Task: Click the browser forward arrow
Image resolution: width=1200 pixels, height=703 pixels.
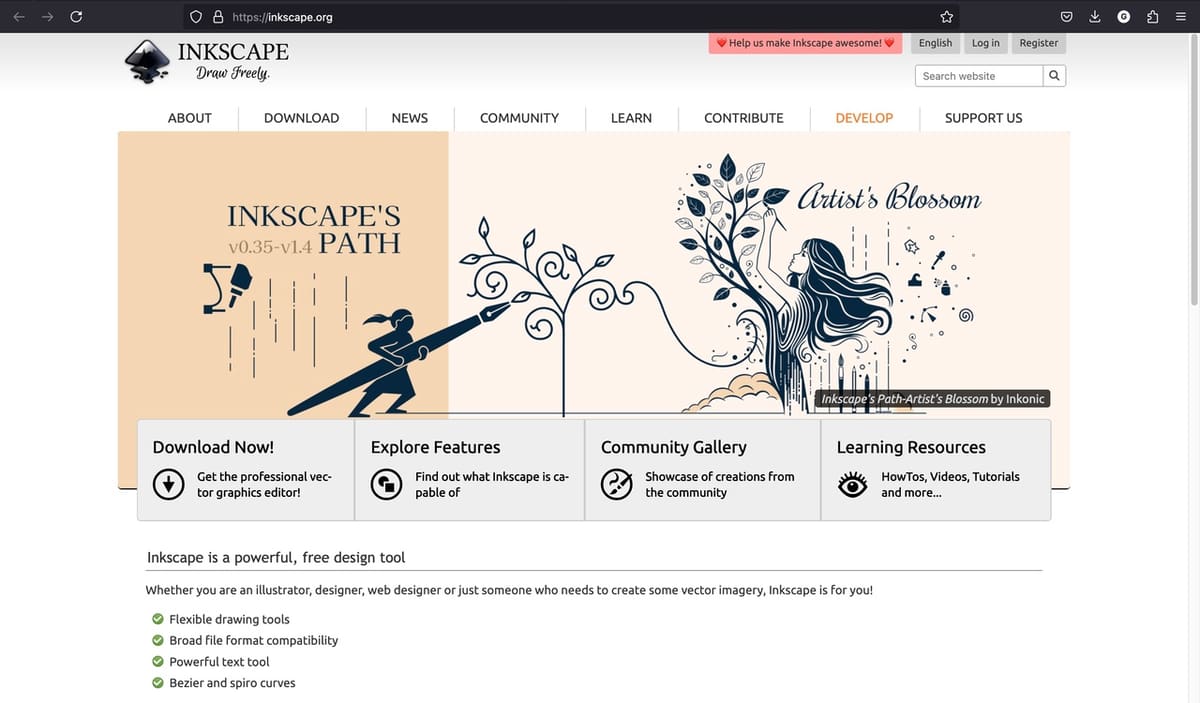Action: tap(47, 16)
